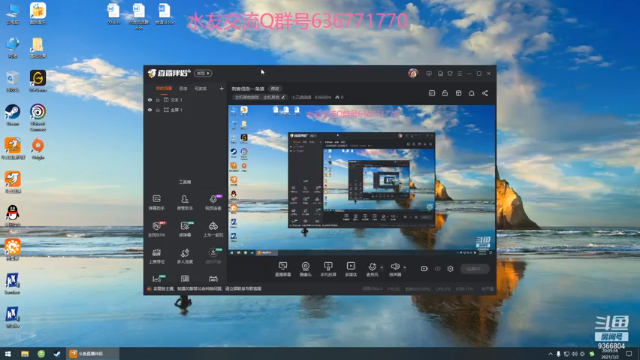This screenshot has height=360, width=640.
Task: Expand the speaker options arrow
Action: coord(405,268)
